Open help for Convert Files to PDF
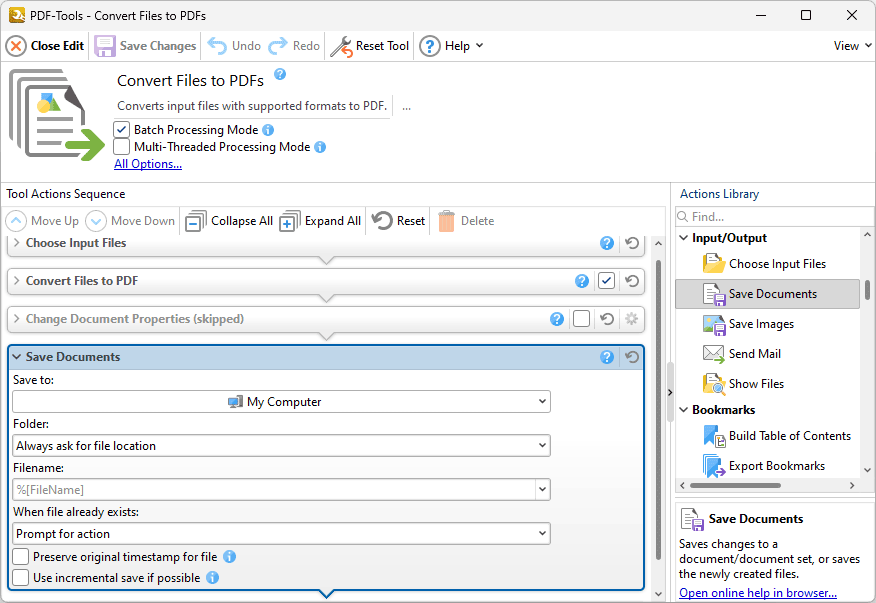 pos(582,281)
